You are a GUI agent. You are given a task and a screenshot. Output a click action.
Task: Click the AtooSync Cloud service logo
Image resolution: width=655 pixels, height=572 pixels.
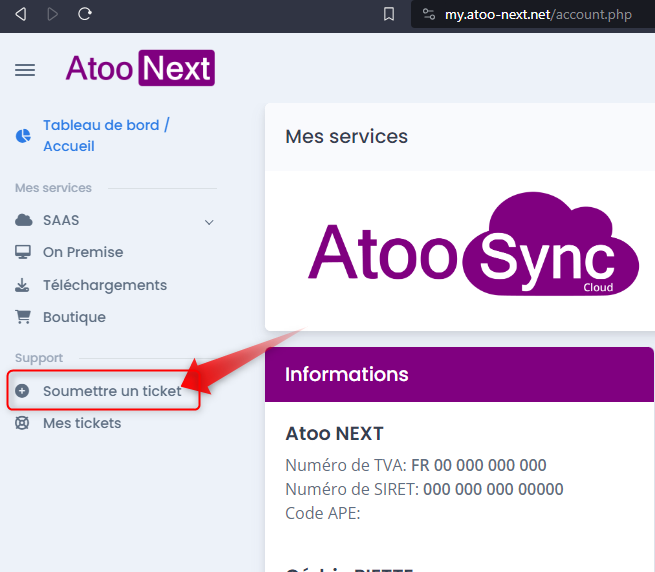[473, 244]
